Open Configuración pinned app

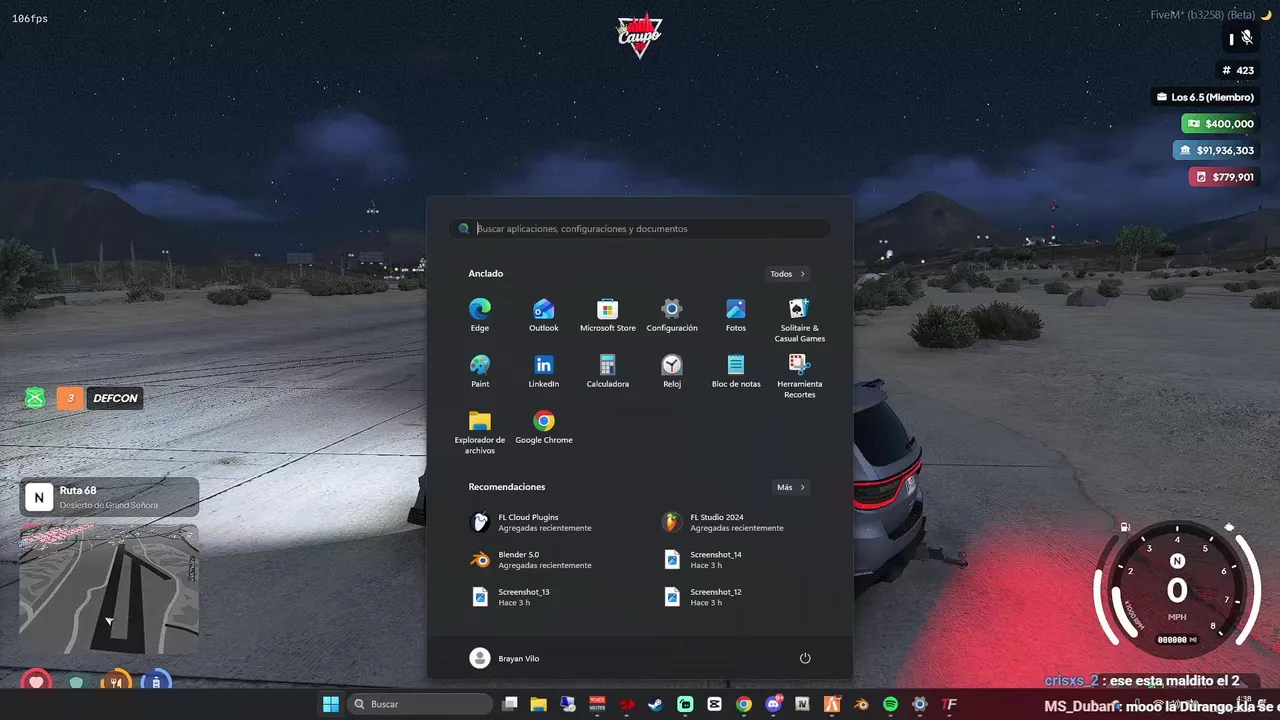pos(672,314)
